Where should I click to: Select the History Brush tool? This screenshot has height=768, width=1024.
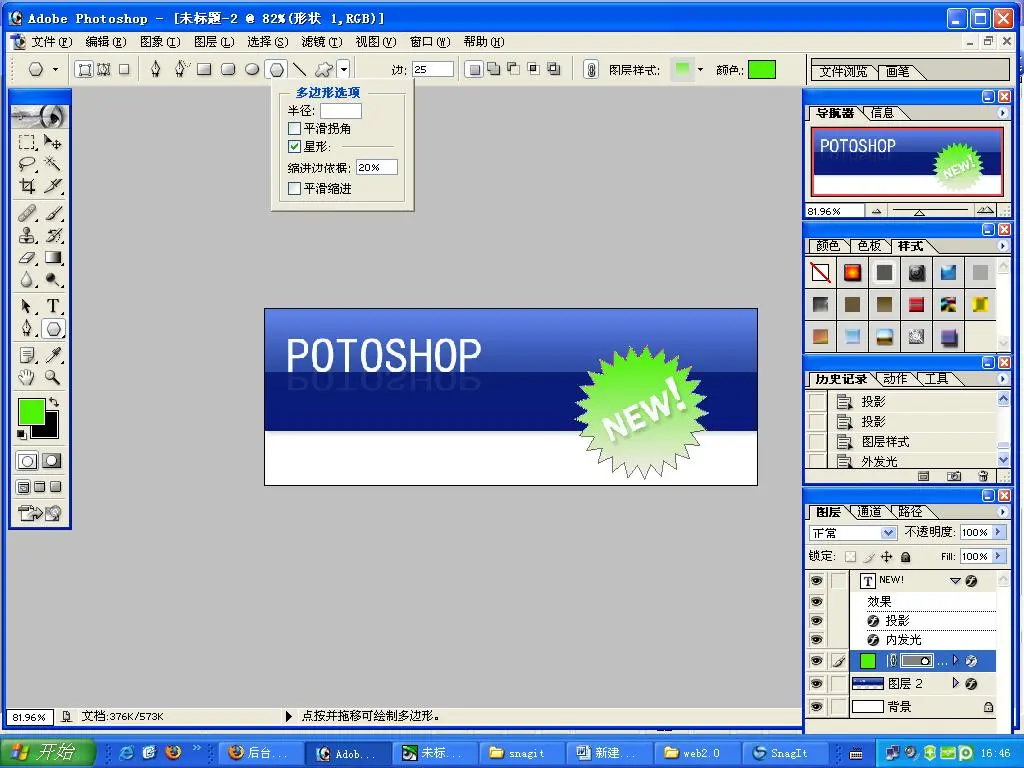53,235
